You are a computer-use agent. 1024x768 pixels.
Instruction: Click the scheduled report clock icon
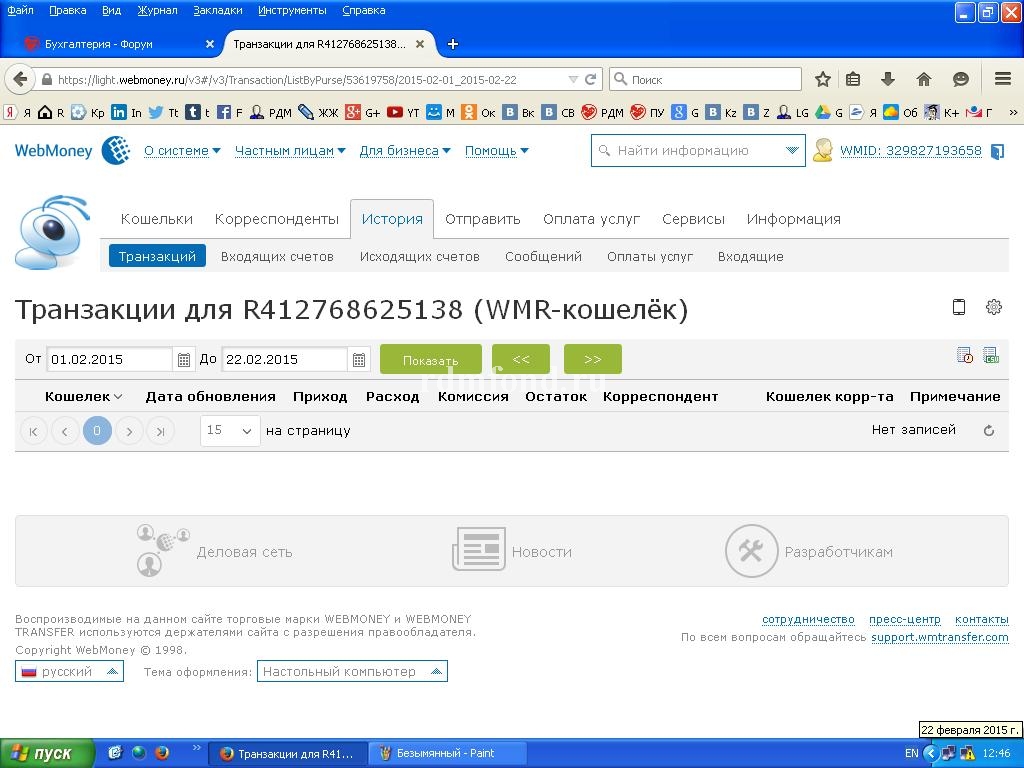tap(965, 355)
